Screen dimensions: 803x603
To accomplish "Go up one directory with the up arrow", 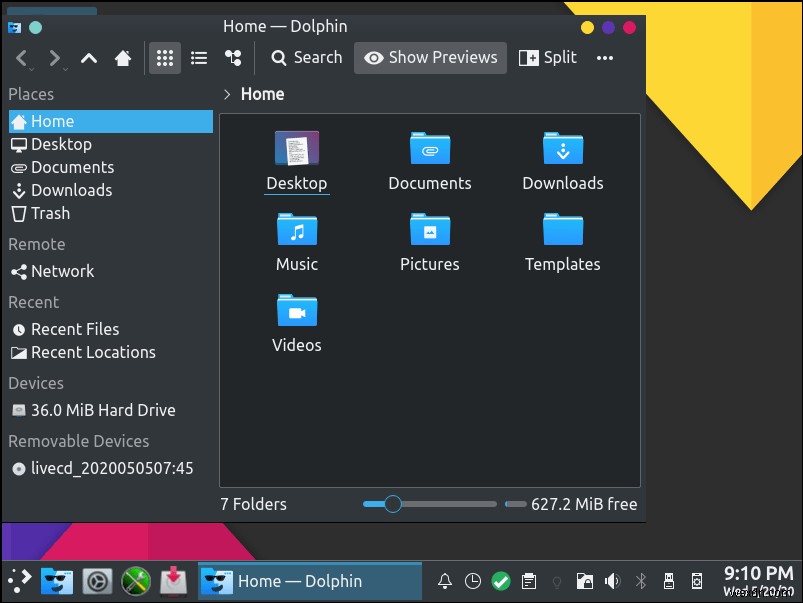I will 88,57.
